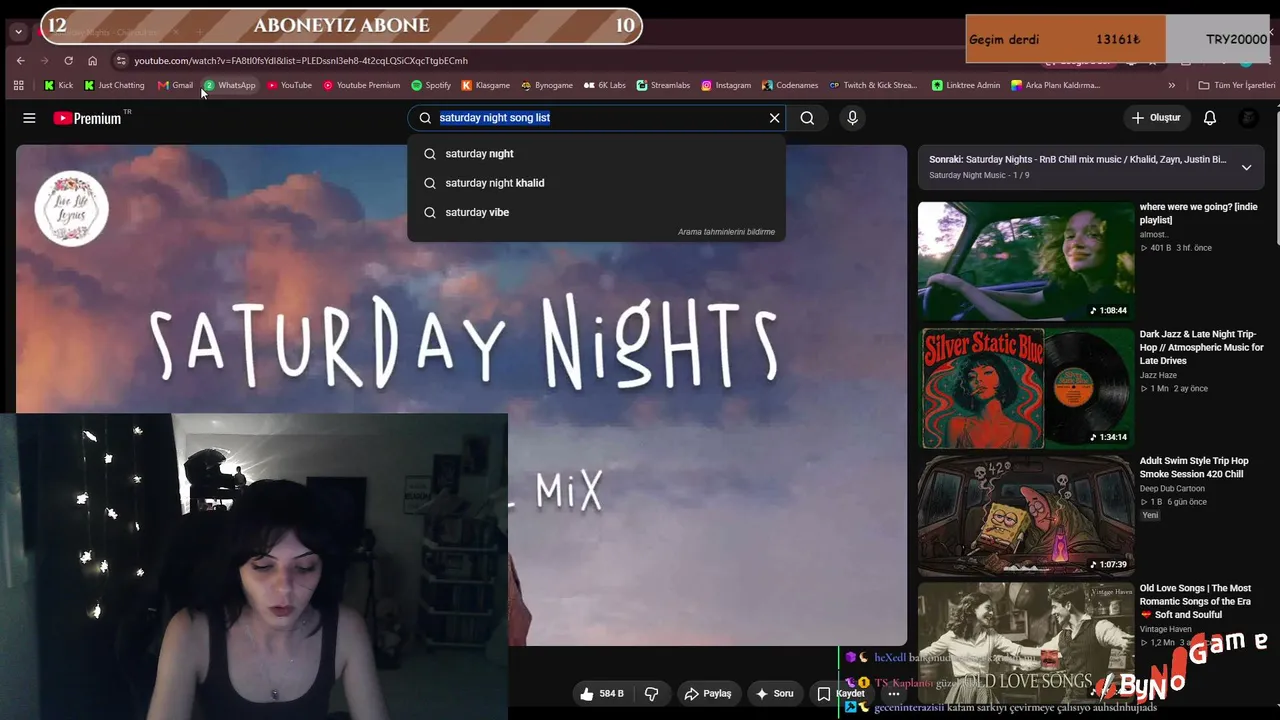Open the Spotify bookmark
This screenshot has height=720, width=1280.
(431, 85)
